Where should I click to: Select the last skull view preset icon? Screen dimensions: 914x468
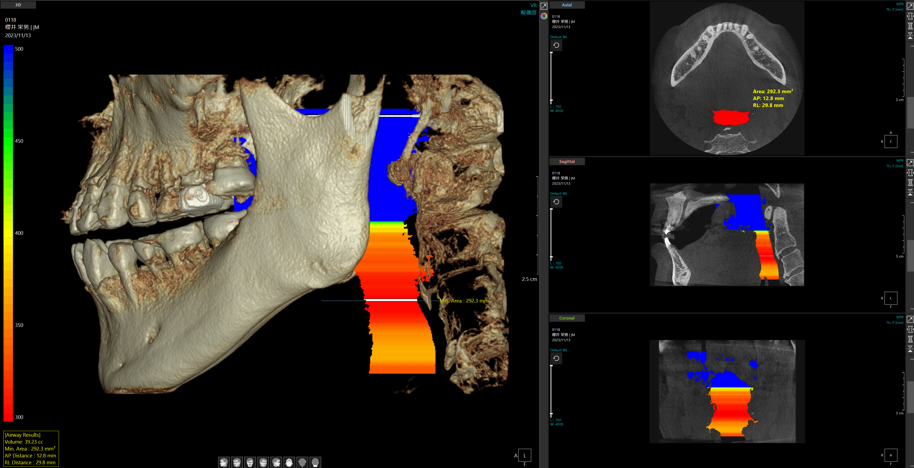pyautogui.click(x=315, y=462)
